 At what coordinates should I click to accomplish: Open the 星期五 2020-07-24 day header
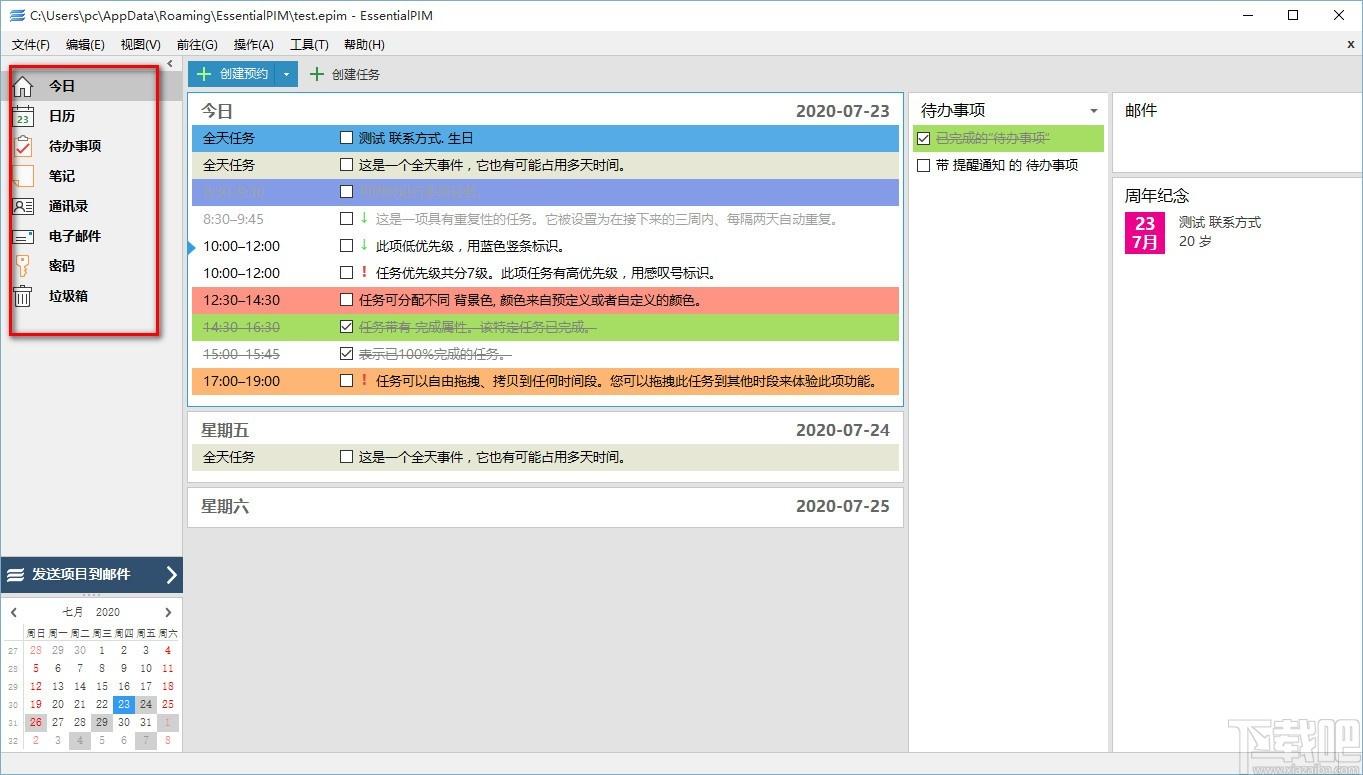pos(545,430)
